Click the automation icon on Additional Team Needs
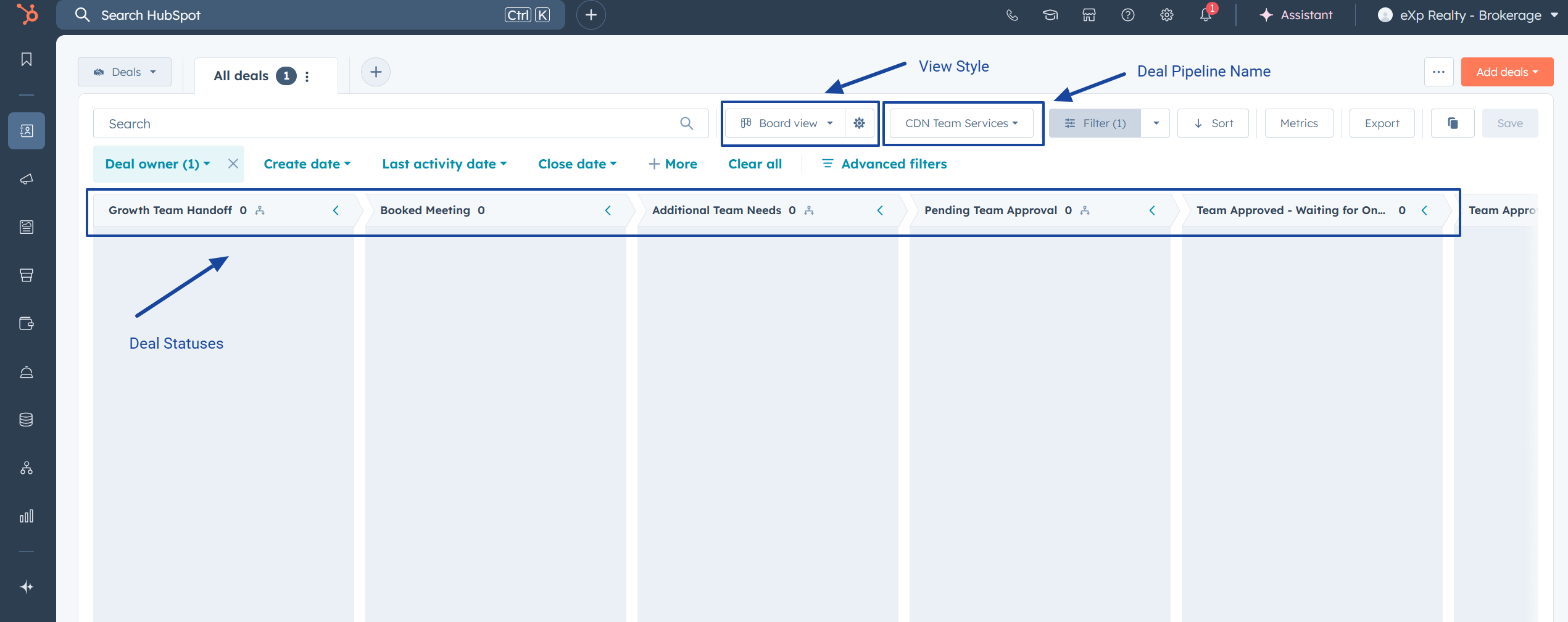Viewport: 1568px width, 622px height. tap(810, 210)
